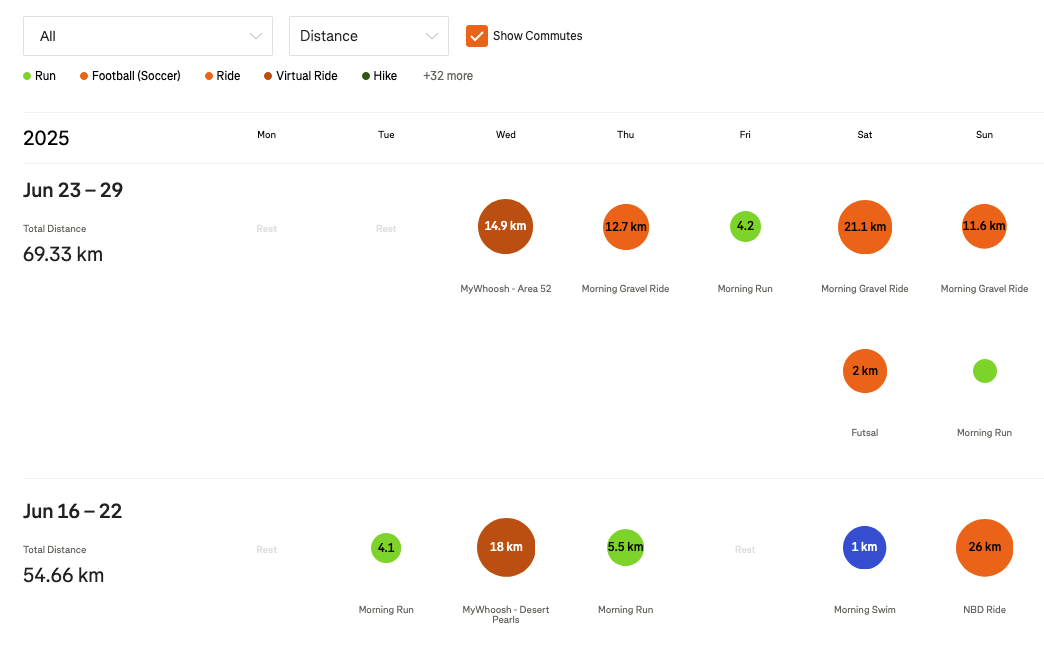The width and height of the screenshot is (1044, 654).
Task: Open the Morning Gravel Ride link on Thursday
Action: coord(625,289)
